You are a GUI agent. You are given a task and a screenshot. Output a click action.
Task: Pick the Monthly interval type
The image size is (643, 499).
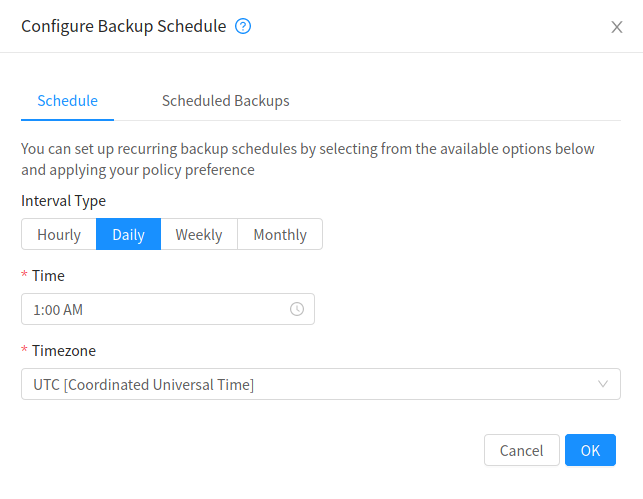coord(280,235)
